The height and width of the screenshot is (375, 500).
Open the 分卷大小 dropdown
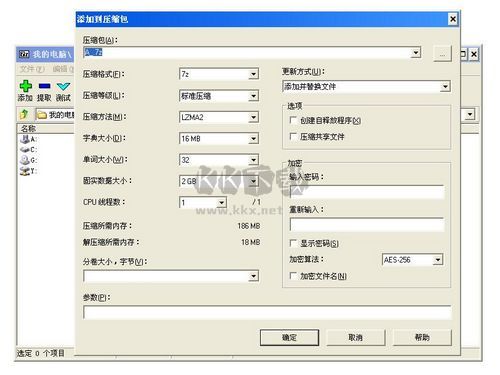click(x=253, y=276)
